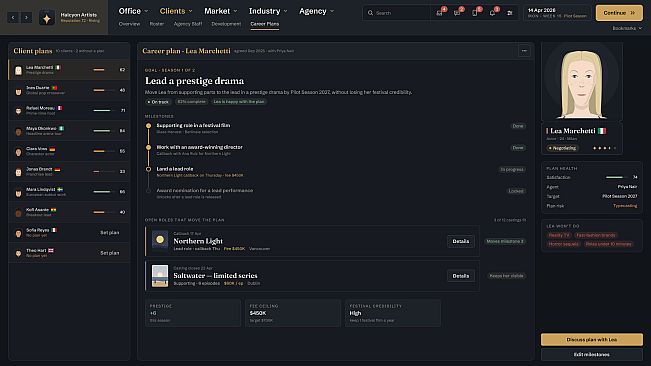Expand the Bookmarks dropdown
The height and width of the screenshot is (366, 651).
point(627,28)
